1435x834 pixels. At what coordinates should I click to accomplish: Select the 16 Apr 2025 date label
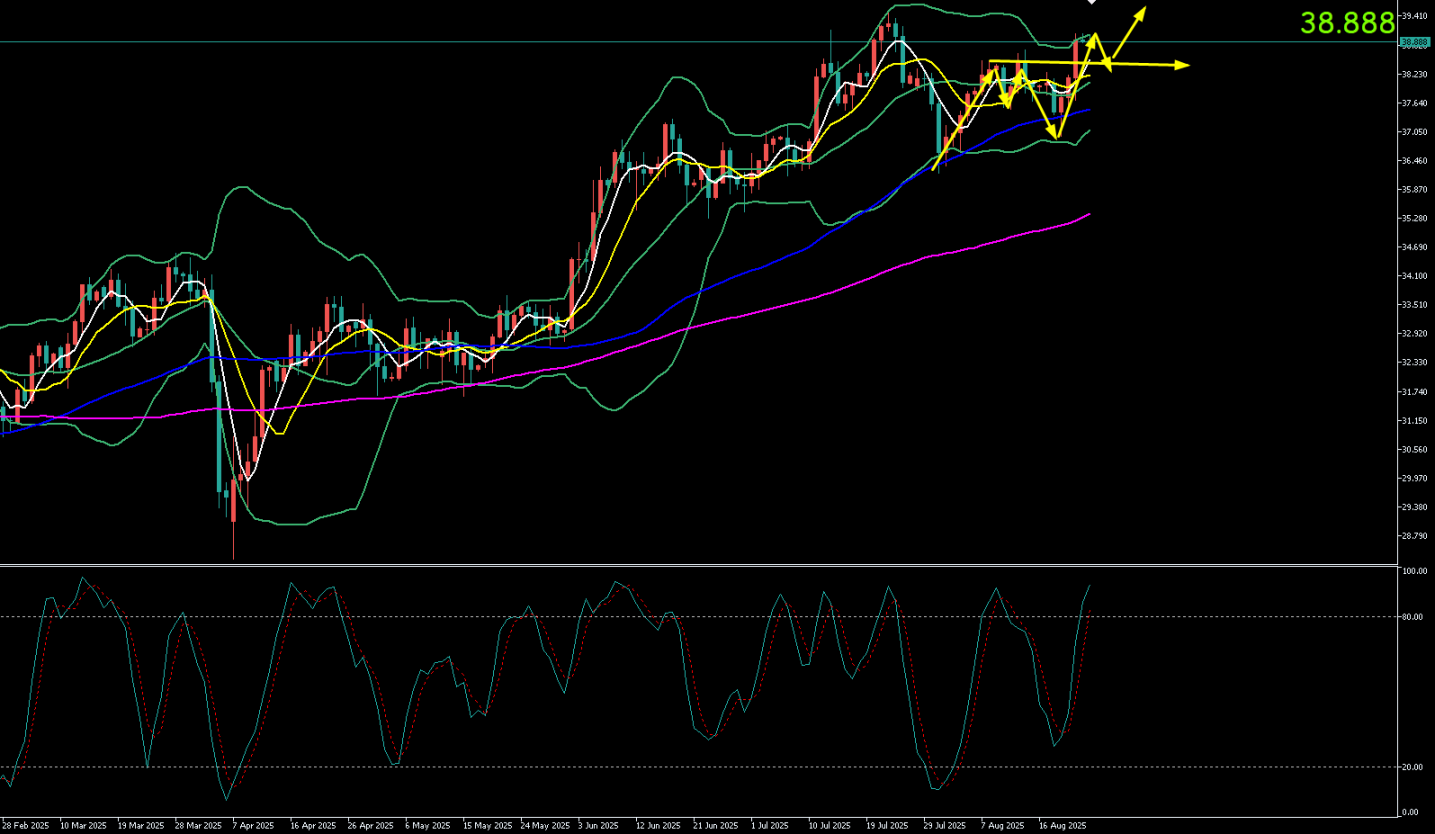[x=313, y=826]
